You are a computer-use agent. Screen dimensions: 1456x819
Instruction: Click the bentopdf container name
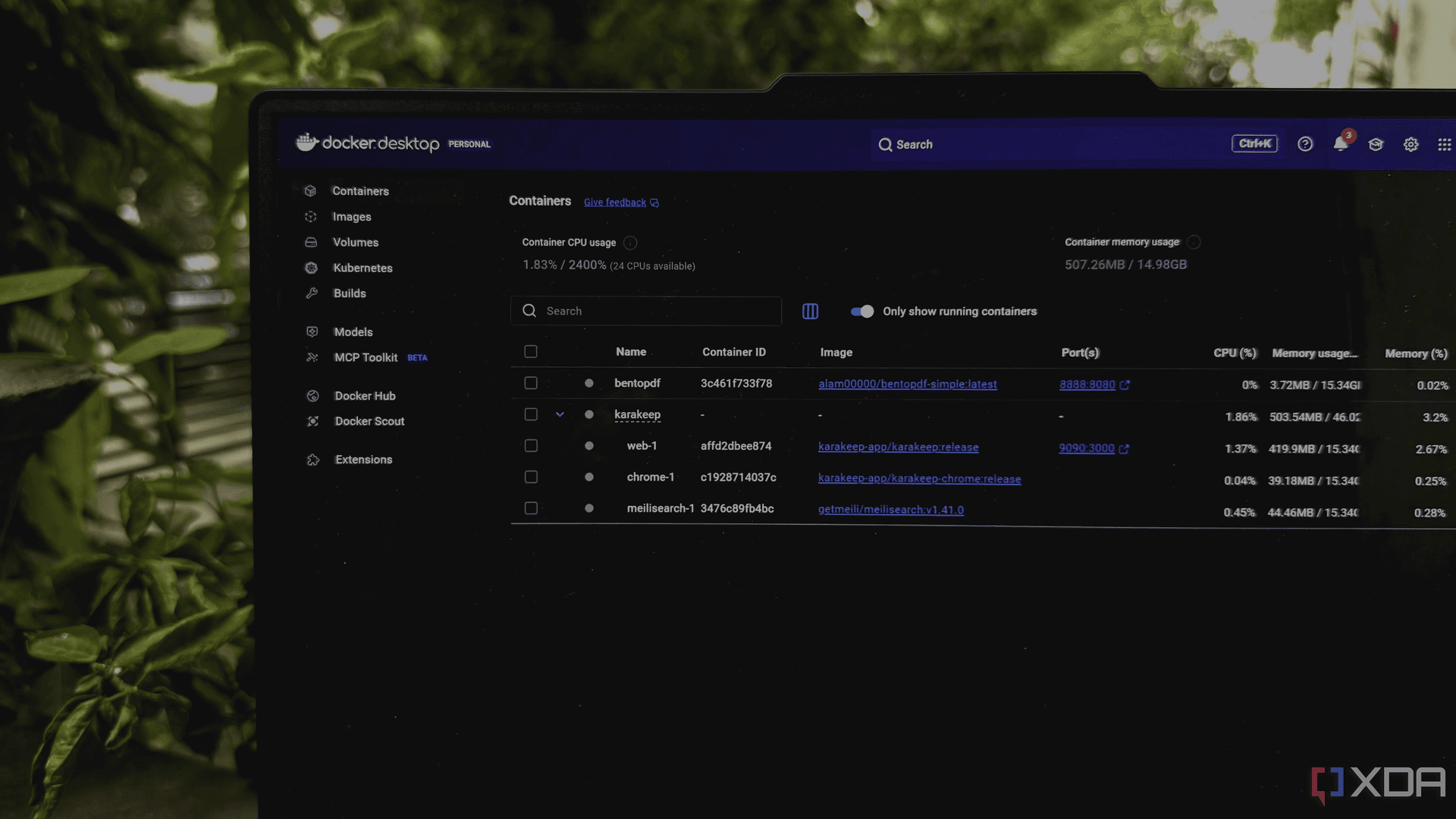[x=637, y=383]
